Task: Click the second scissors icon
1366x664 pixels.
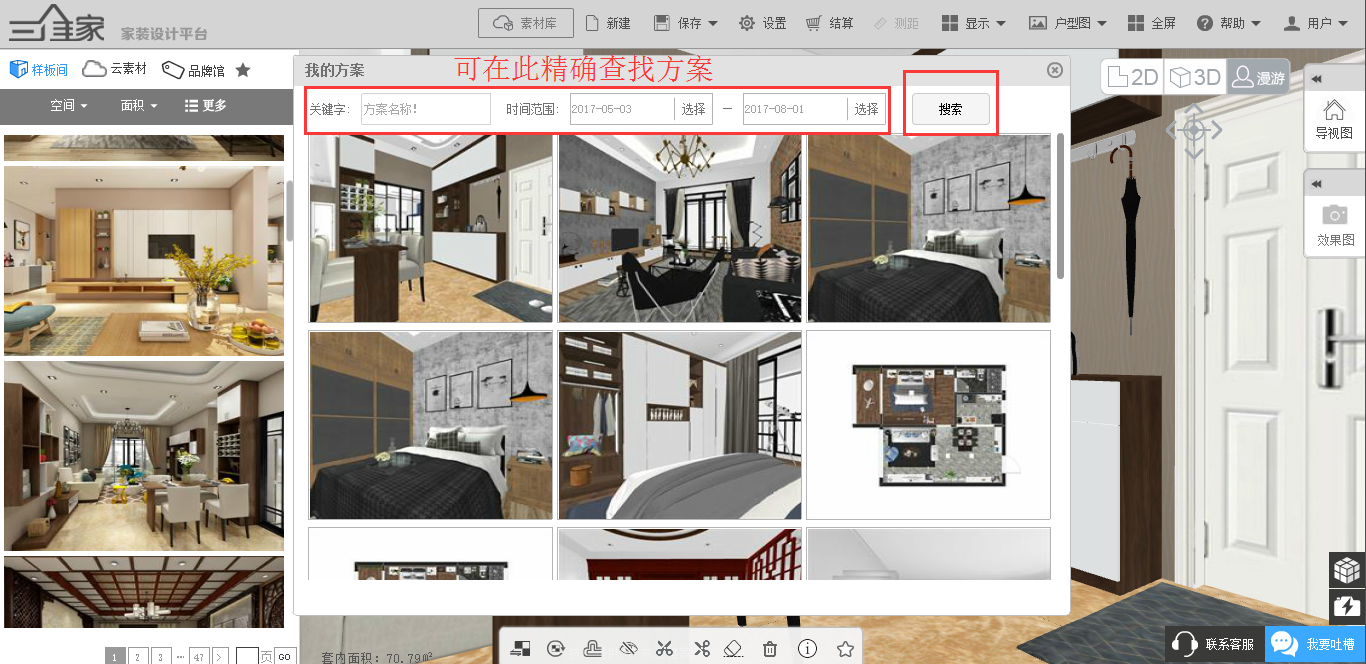Action: (x=701, y=648)
